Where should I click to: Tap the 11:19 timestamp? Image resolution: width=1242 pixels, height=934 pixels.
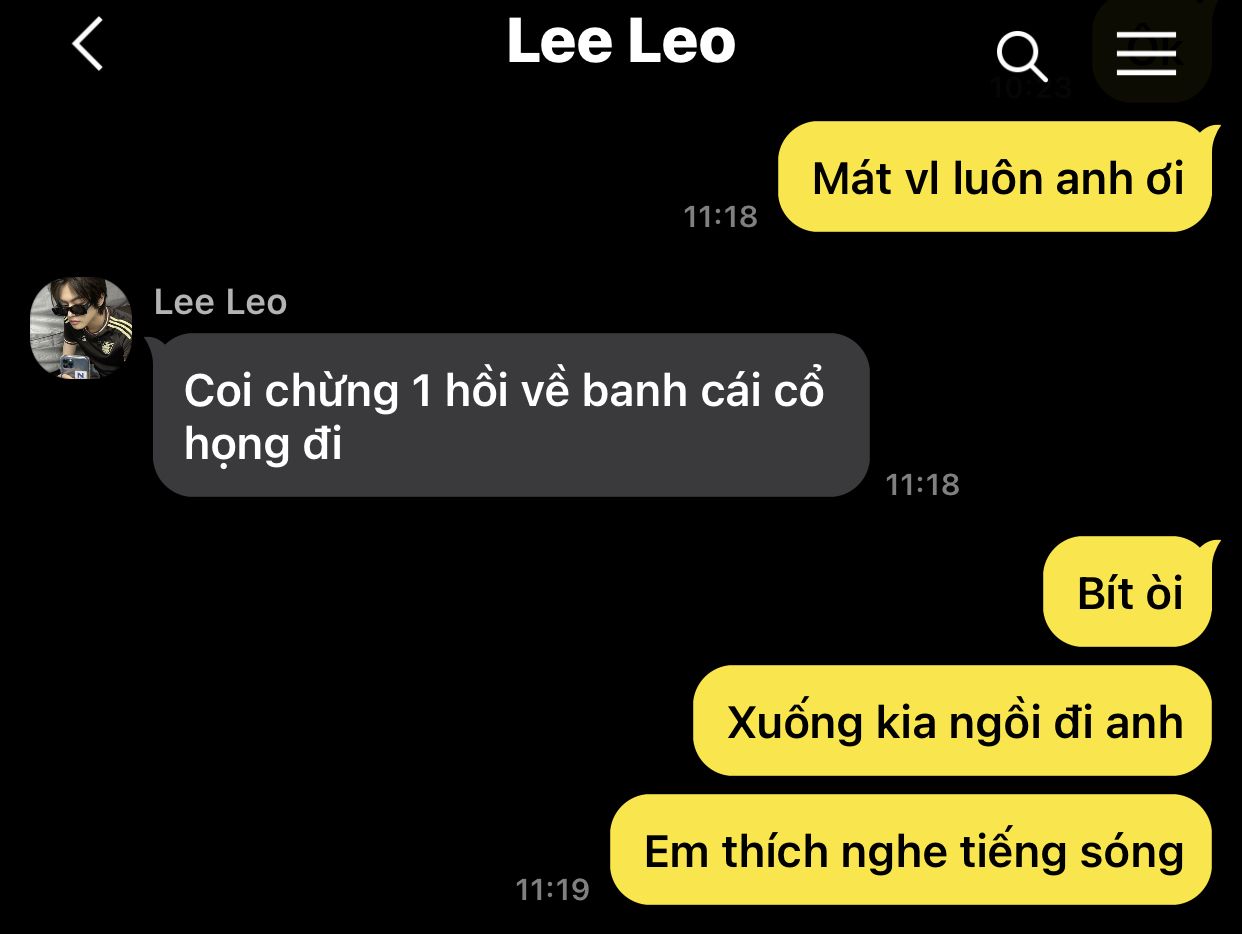tap(552, 888)
